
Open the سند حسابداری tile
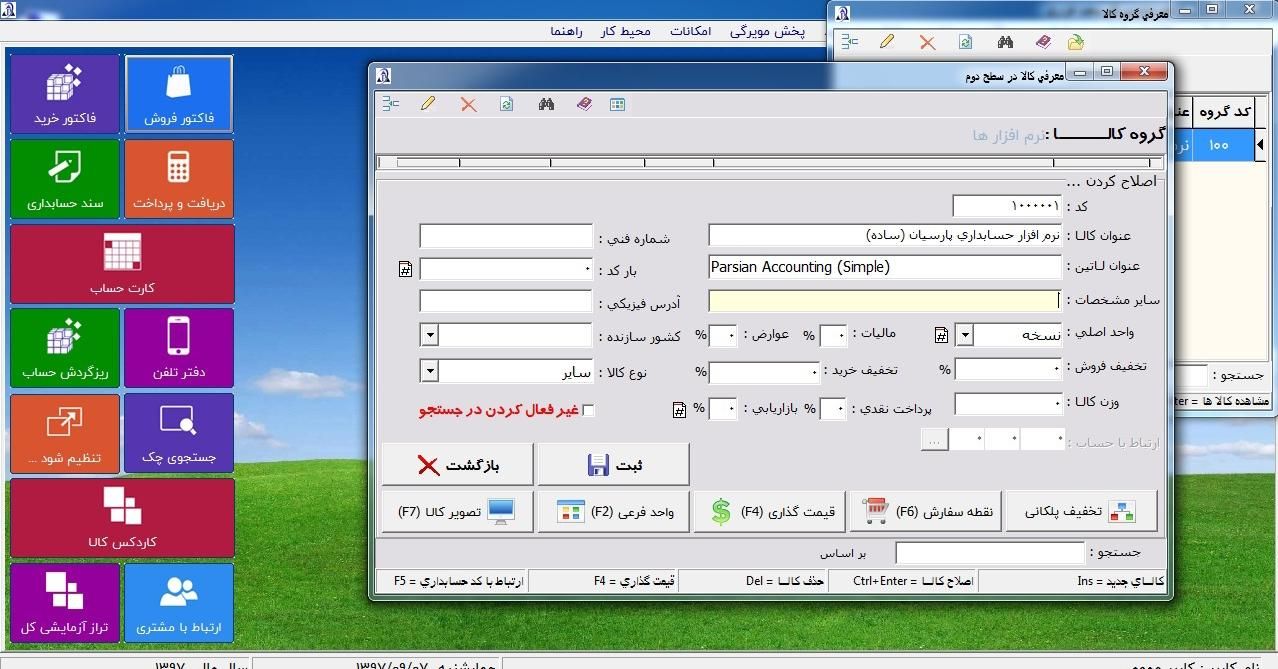coord(65,179)
